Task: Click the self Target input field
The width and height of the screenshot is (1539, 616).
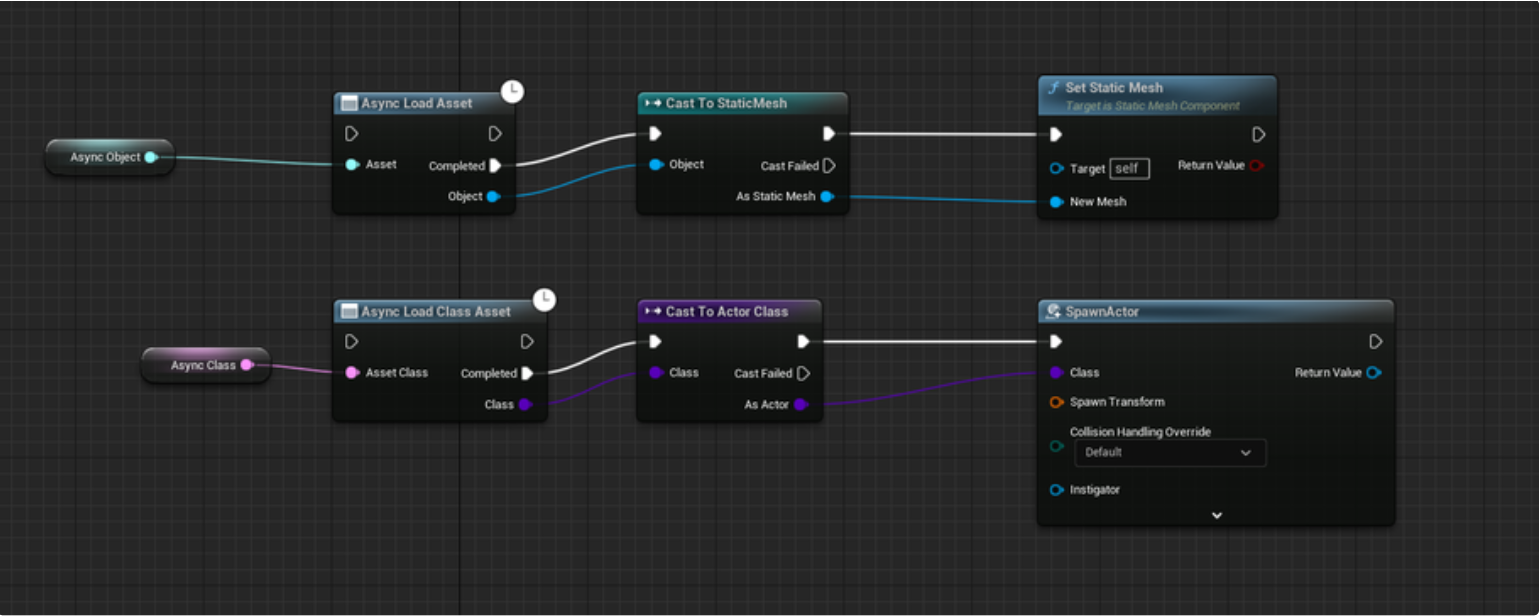Action: click(1130, 169)
